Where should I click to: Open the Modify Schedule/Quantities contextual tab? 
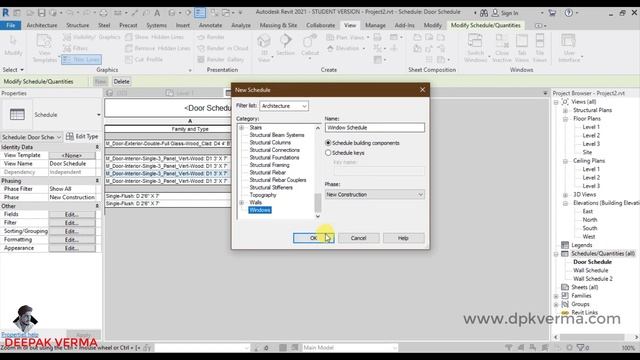pos(485,25)
